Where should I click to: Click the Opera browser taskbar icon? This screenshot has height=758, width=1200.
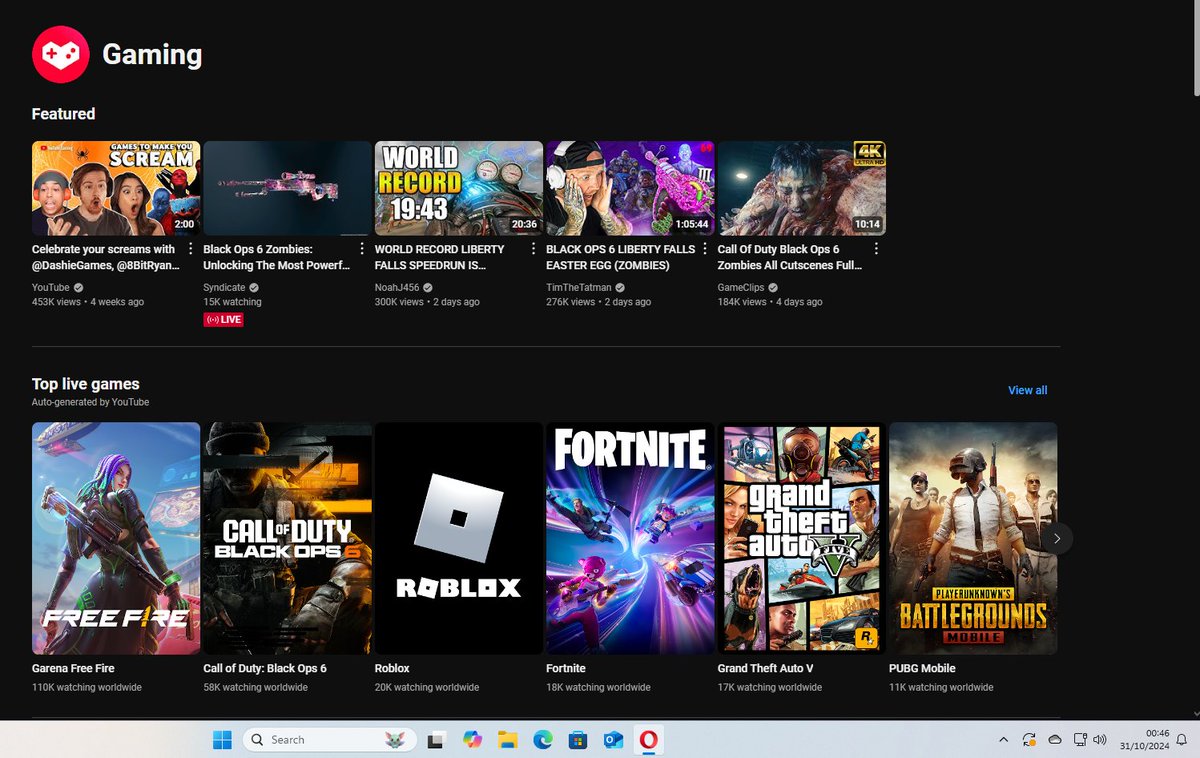(x=648, y=740)
